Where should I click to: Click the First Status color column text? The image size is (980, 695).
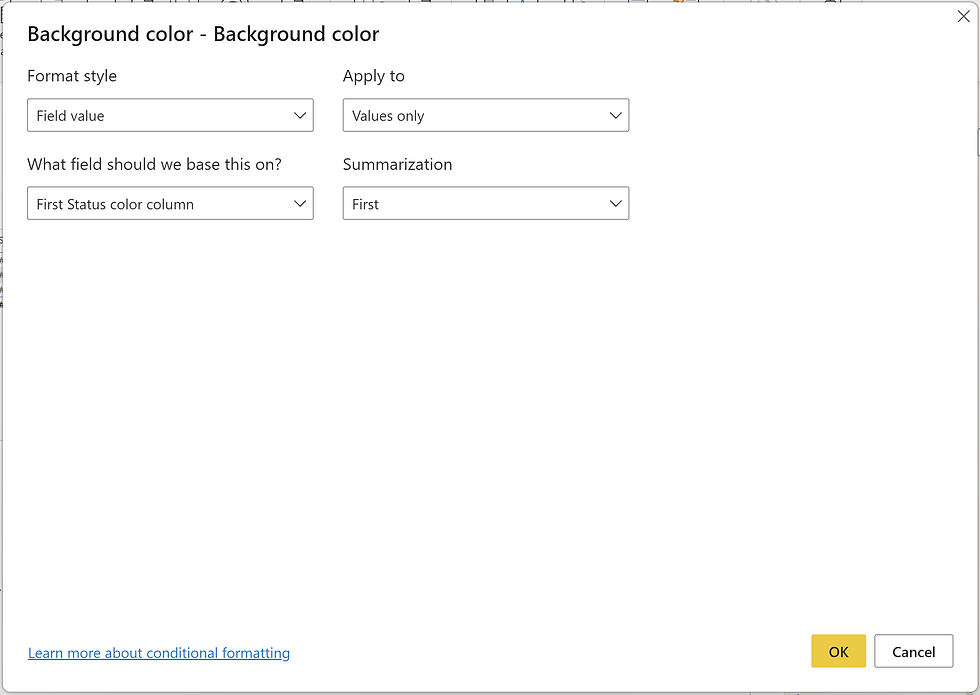[x=115, y=204]
